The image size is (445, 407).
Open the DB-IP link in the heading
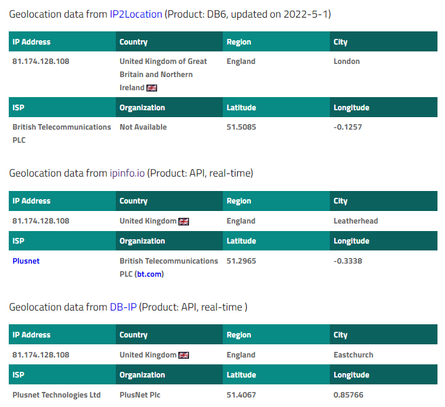point(123,307)
